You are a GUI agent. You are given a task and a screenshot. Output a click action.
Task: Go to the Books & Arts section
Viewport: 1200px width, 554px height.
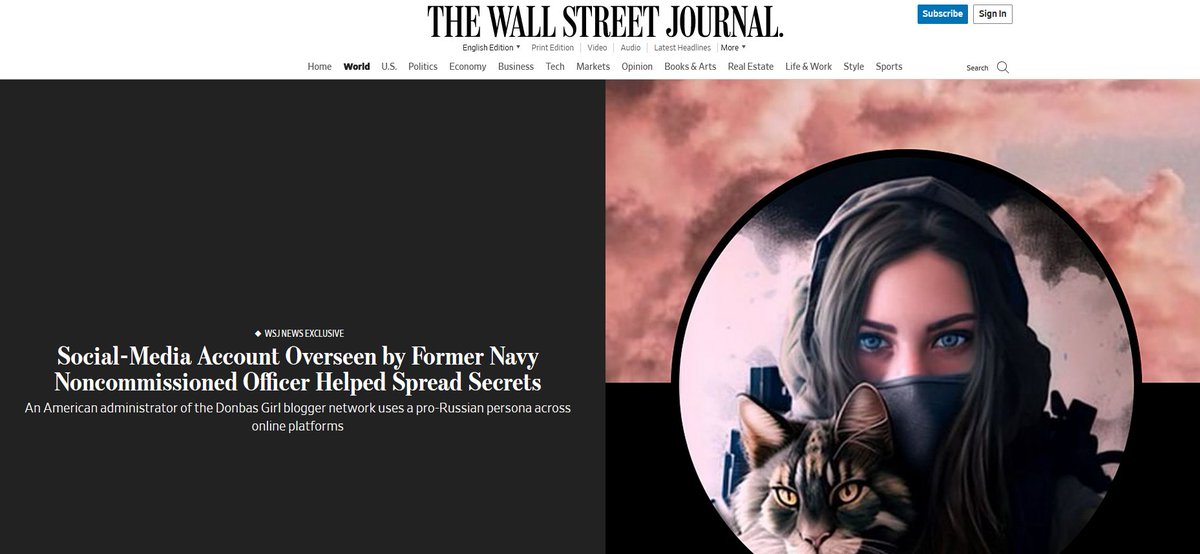coord(690,67)
